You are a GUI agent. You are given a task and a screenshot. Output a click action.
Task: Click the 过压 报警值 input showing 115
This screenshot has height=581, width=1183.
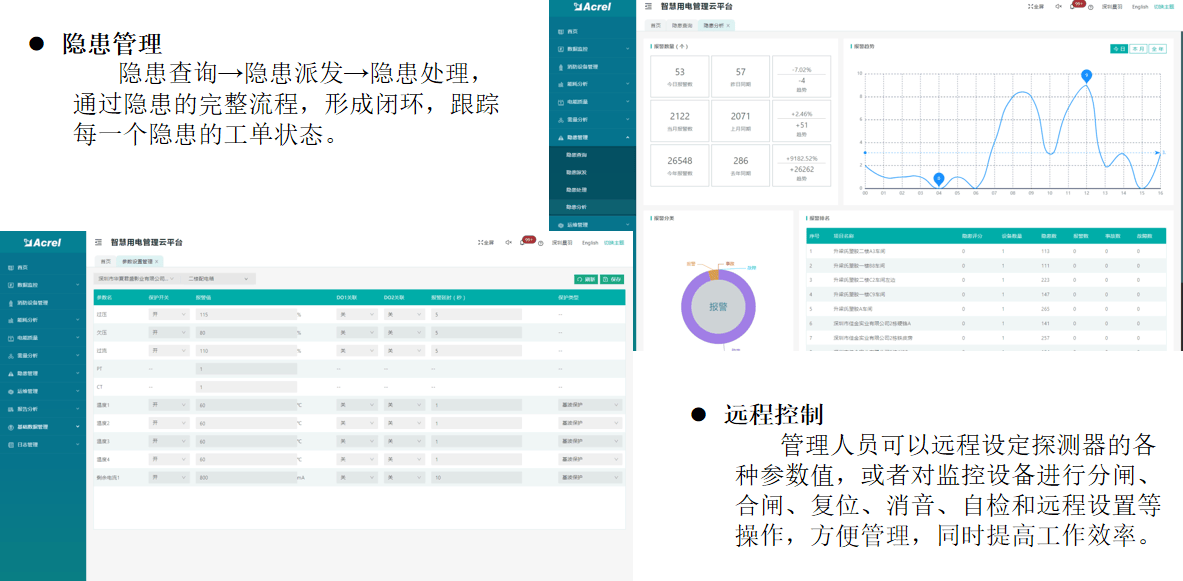(x=246, y=314)
